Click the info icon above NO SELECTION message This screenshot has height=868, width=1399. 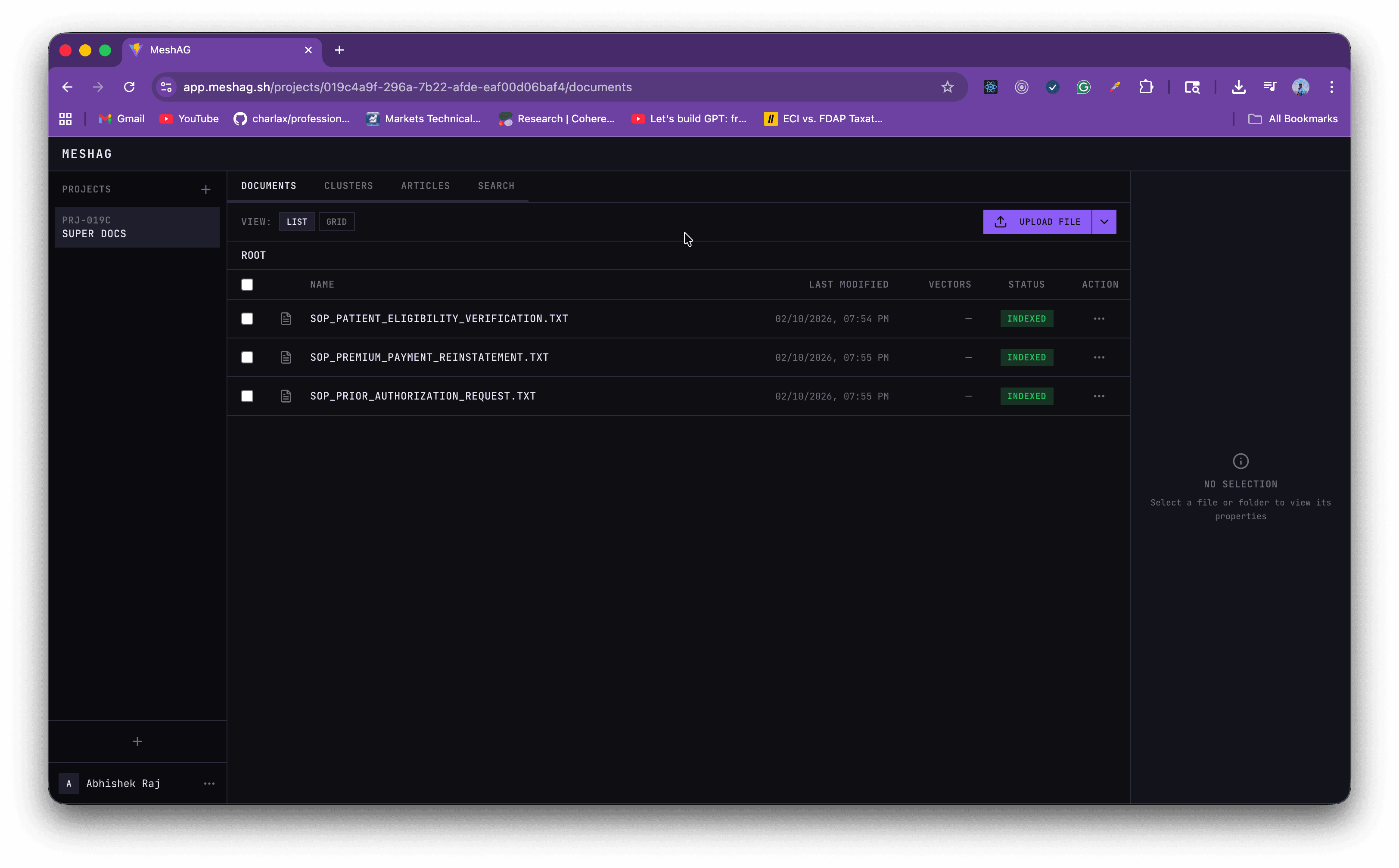1240,461
